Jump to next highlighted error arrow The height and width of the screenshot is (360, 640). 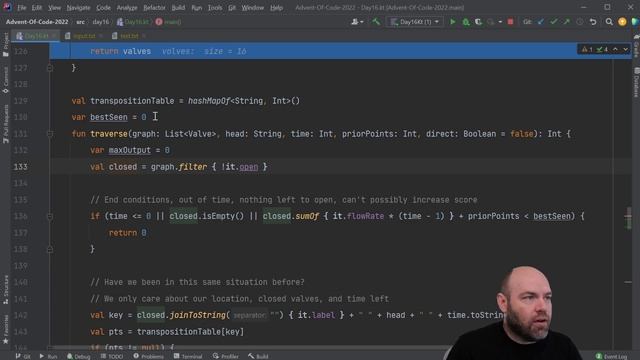pos(625,49)
